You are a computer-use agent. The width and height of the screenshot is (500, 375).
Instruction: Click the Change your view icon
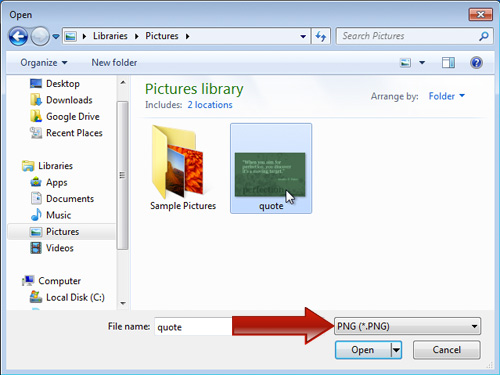click(405, 63)
